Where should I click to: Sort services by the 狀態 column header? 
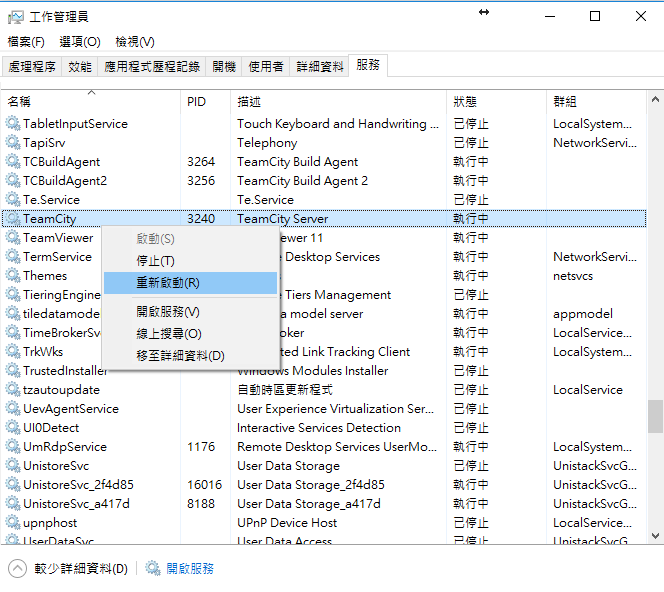point(496,102)
